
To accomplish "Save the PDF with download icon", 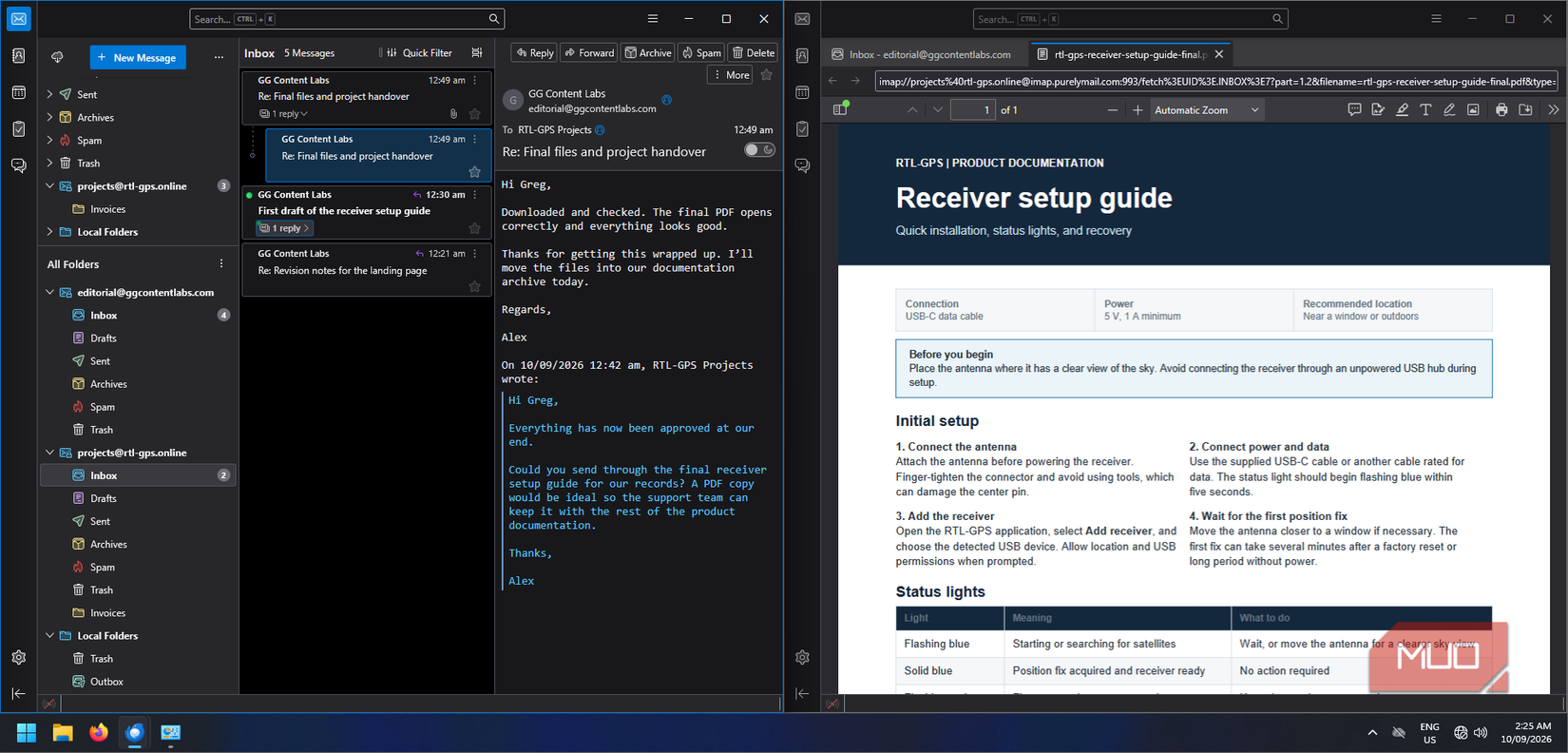I will [1525, 110].
